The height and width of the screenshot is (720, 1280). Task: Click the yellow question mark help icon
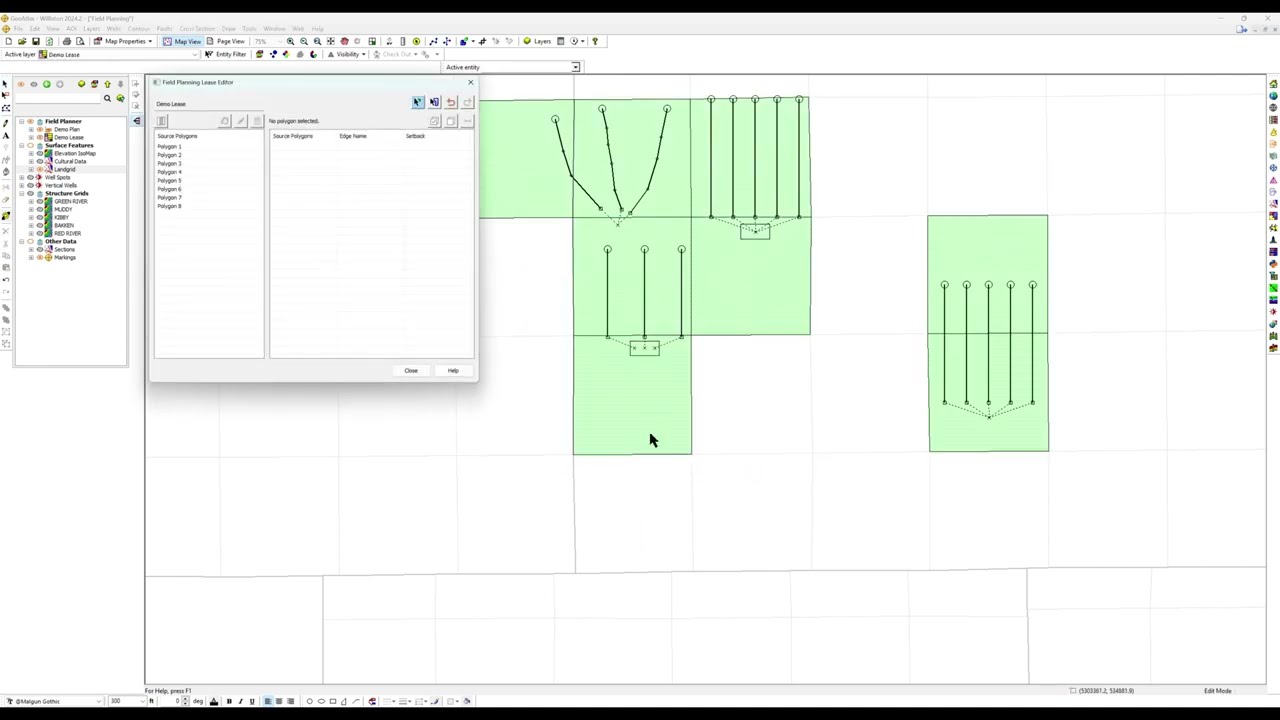(x=595, y=41)
